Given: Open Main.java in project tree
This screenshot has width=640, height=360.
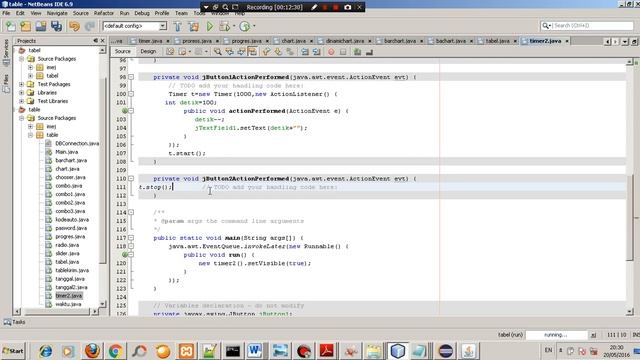Looking at the screenshot, I should (x=67, y=152).
